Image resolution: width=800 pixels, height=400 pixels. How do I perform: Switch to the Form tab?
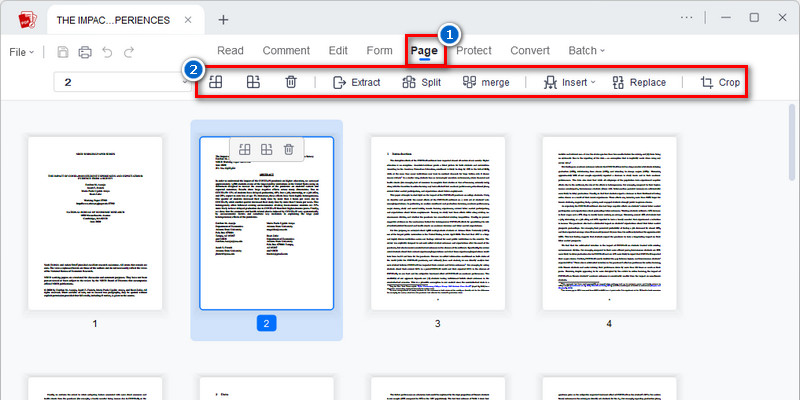(380, 51)
